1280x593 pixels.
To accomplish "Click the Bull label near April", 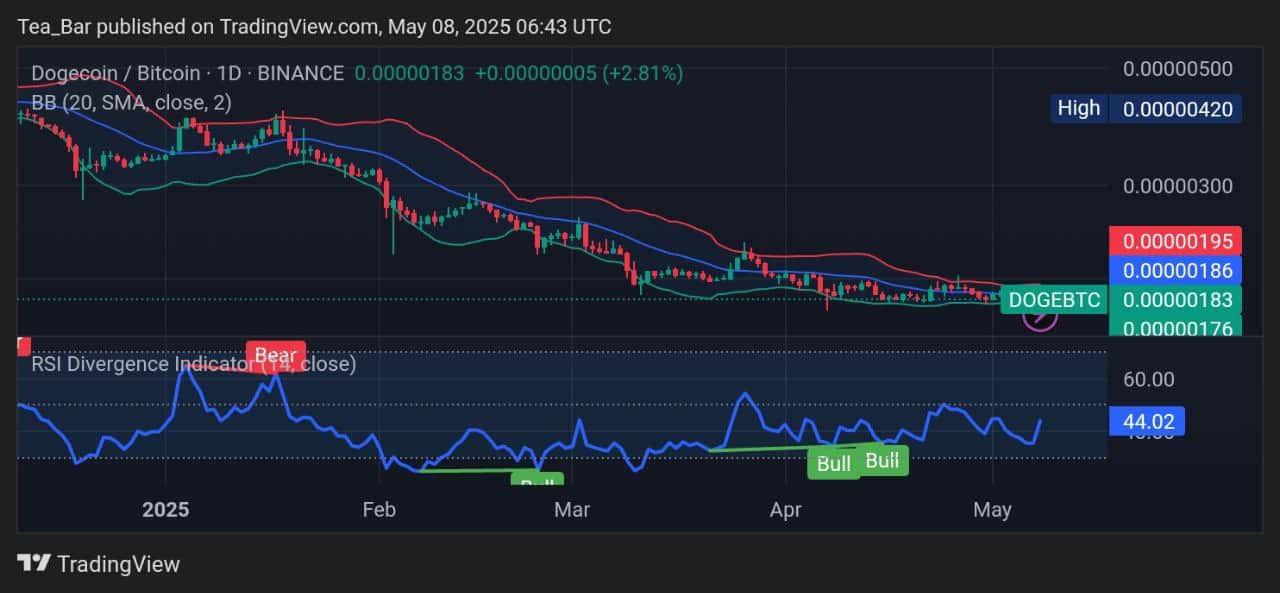I will [834, 463].
